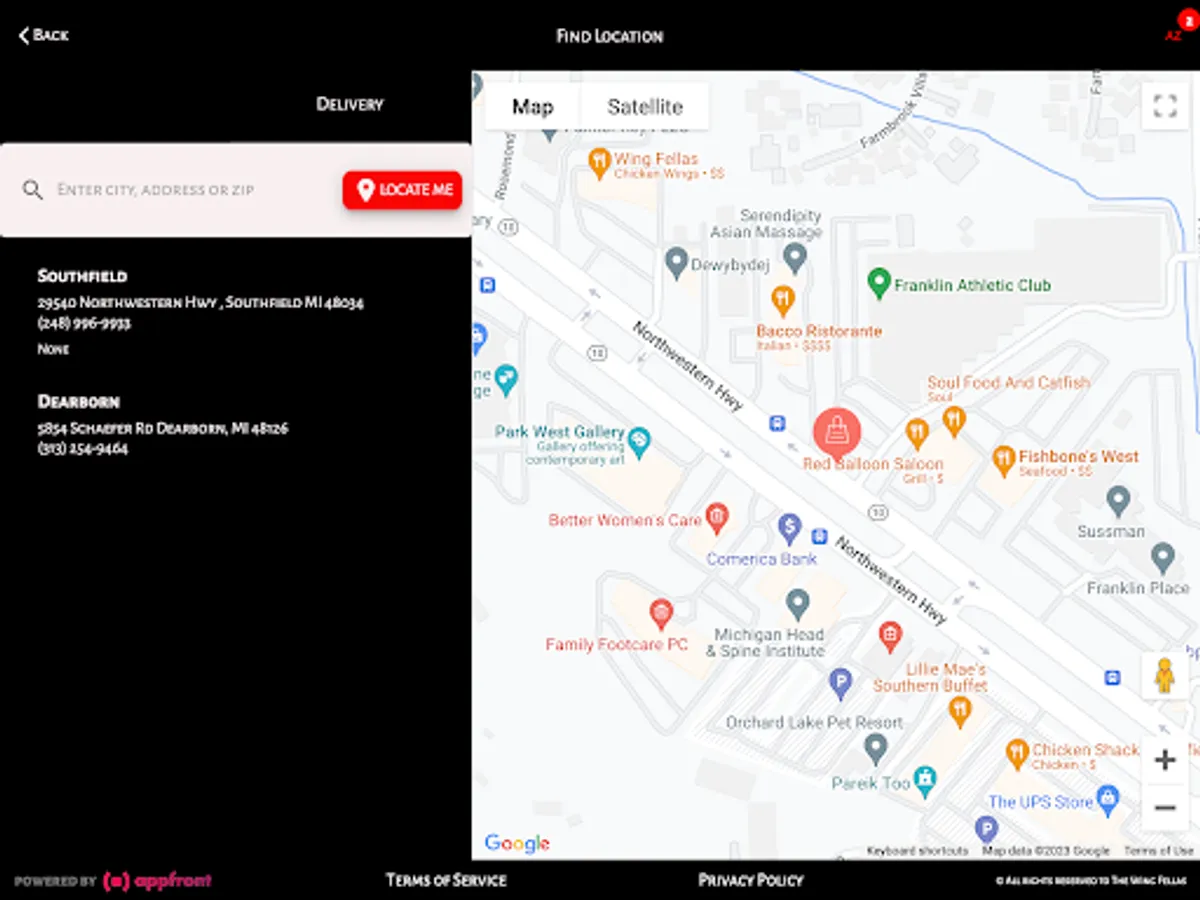Open Street View pegman
This screenshot has height=900, width=1200.
click(x=1164, y=676)
